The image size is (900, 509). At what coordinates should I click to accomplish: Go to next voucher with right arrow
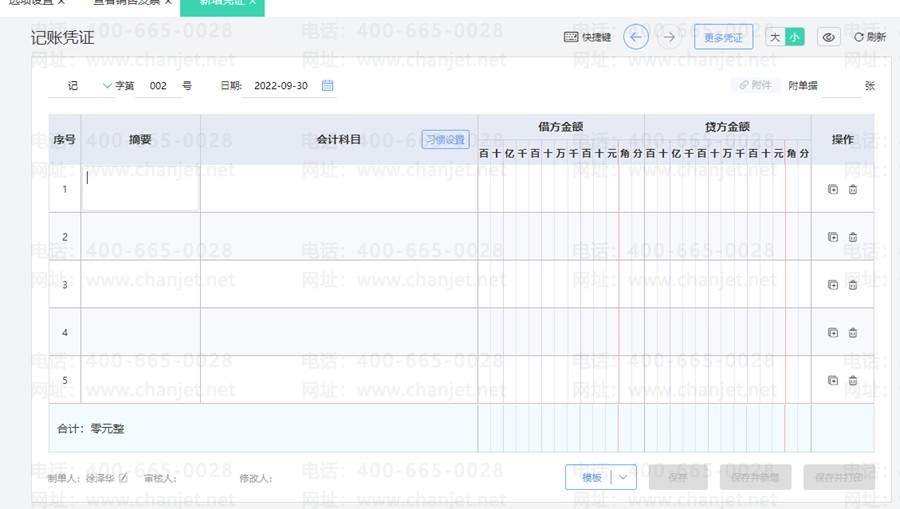pyautogui.click(x=669, y=37)
